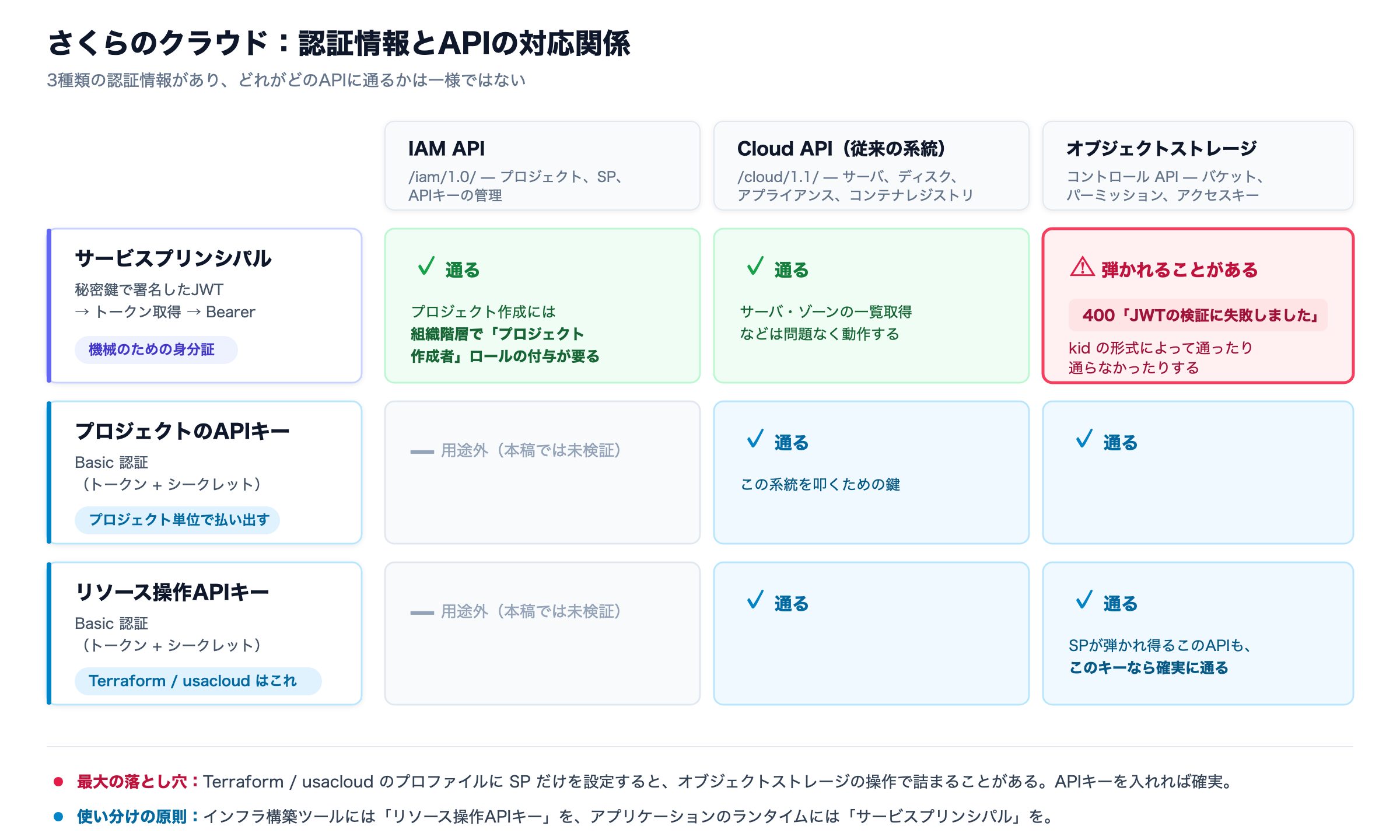The height and width of the screenshot is (840, 1400).
Task: Click the text '→ トークン取得 → Bearer'
Action: tap(165, 312)
